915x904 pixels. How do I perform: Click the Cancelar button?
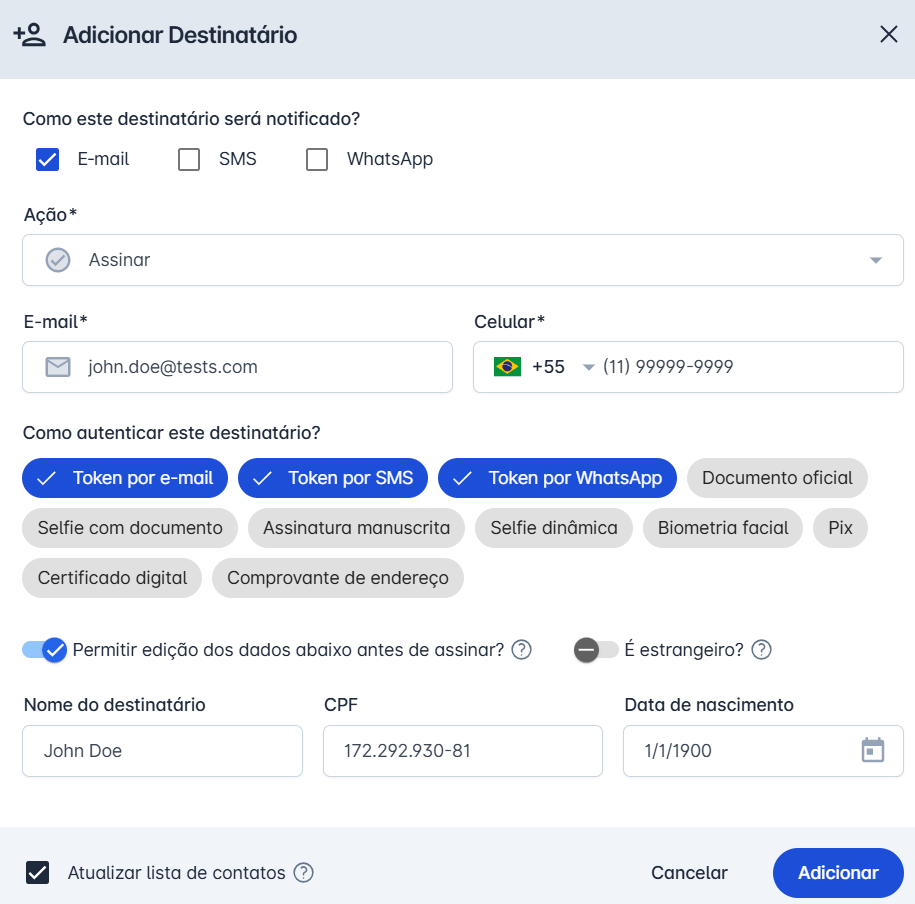click(689, 873)
